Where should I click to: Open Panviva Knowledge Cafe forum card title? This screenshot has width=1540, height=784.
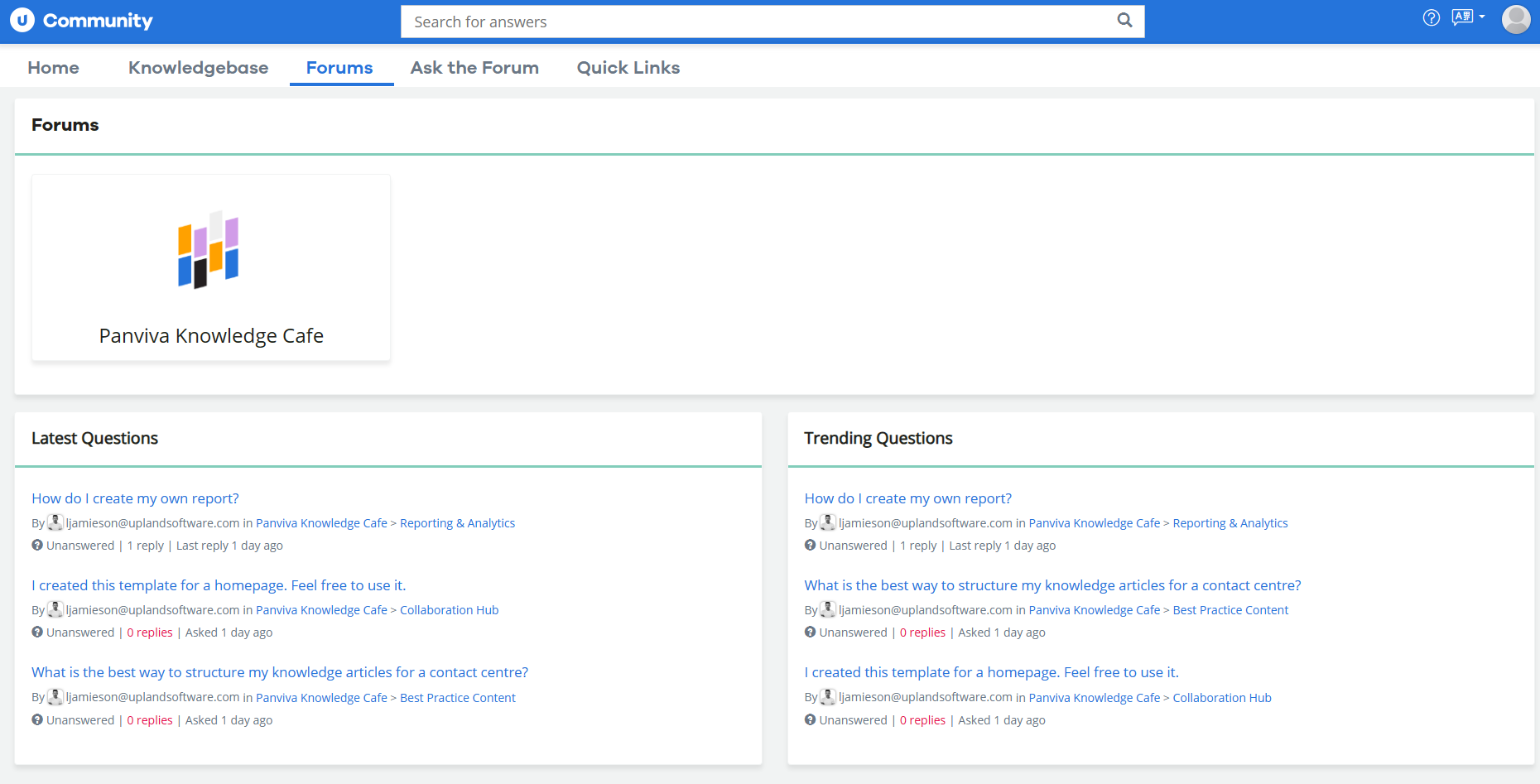211,336
